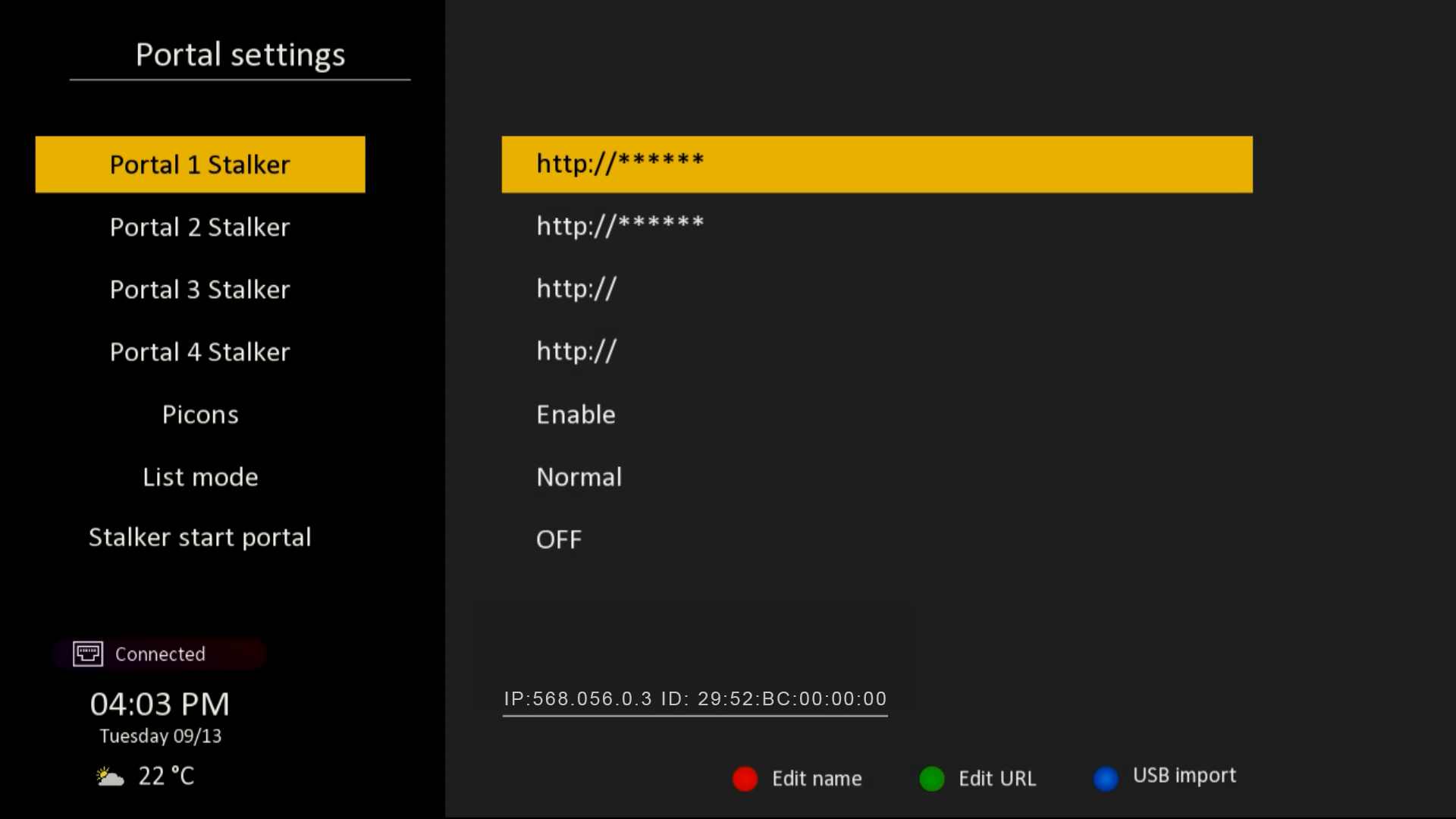1456x819 pixels.
Task: Select Portal 2 Stalker menu entry
Action: click(200, 227)
